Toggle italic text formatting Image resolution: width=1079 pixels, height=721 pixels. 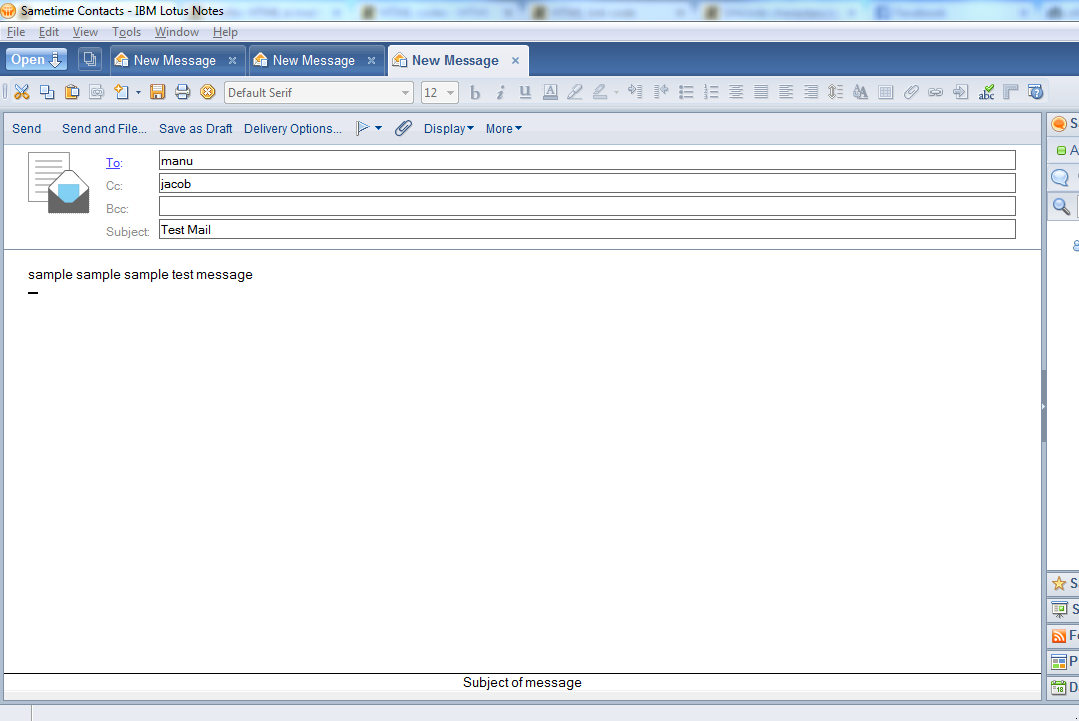click(x=499, y=92)
